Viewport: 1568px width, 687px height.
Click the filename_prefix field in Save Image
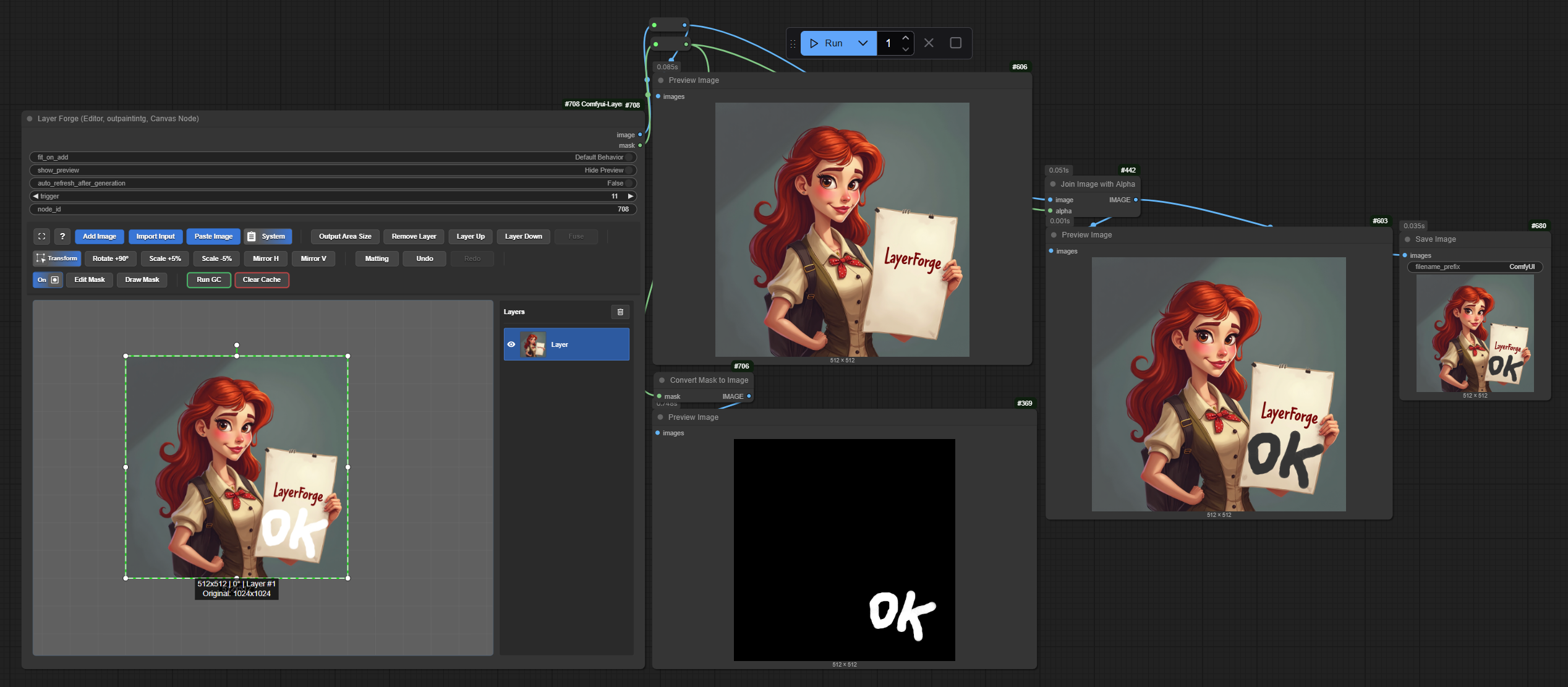click(x=1475, y=267)
